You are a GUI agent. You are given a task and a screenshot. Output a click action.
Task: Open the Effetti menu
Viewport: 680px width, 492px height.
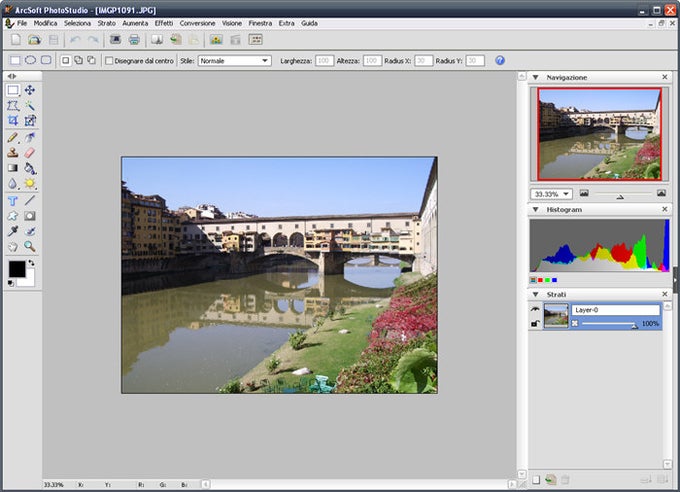point(163,23)
